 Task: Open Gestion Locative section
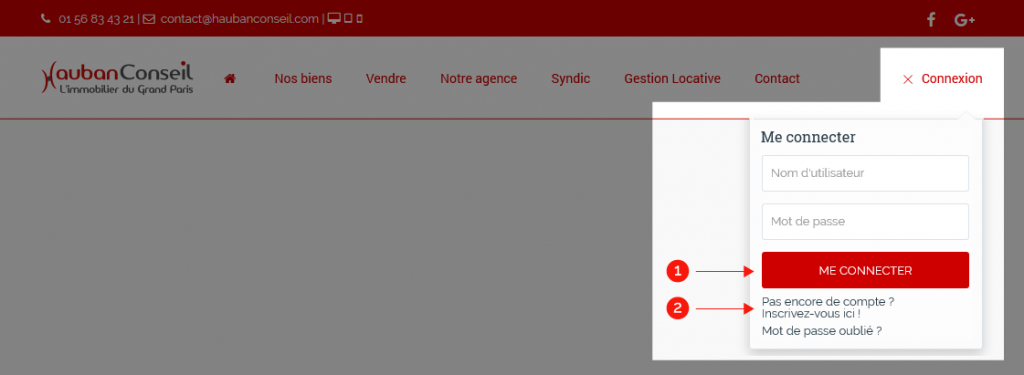pos(673,79)
